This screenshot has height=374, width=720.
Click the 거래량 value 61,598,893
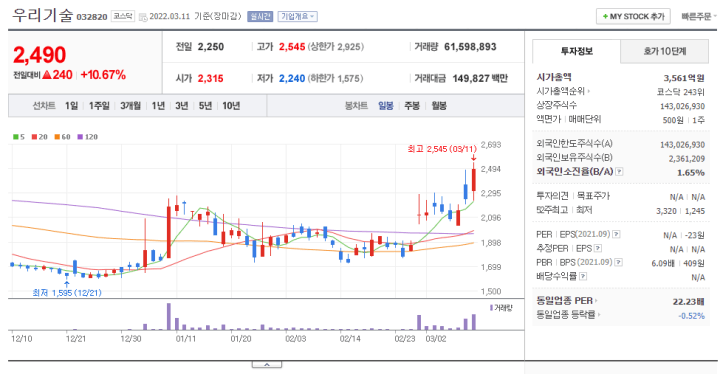[x=470, y=47]
